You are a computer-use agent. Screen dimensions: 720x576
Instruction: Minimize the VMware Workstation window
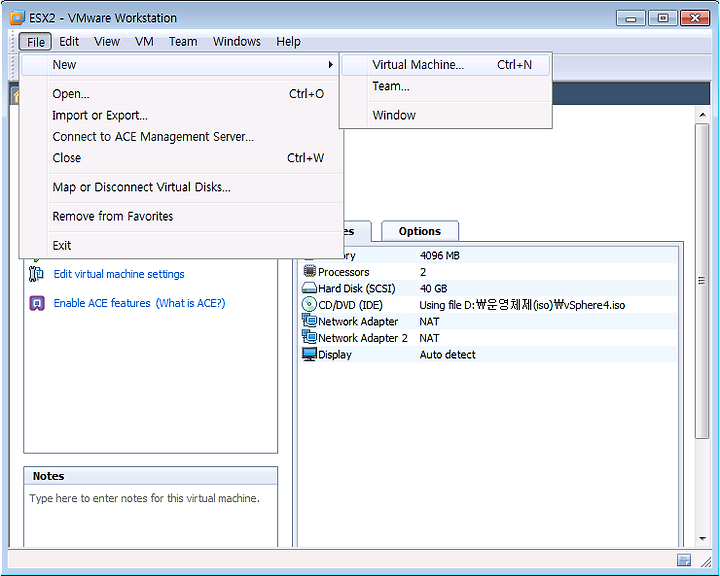[631, 18]
